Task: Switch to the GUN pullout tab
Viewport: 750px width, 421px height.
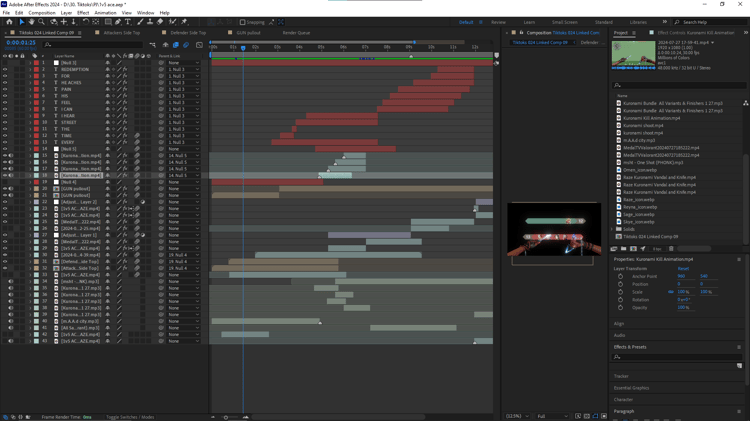Action: coord(248,33)
